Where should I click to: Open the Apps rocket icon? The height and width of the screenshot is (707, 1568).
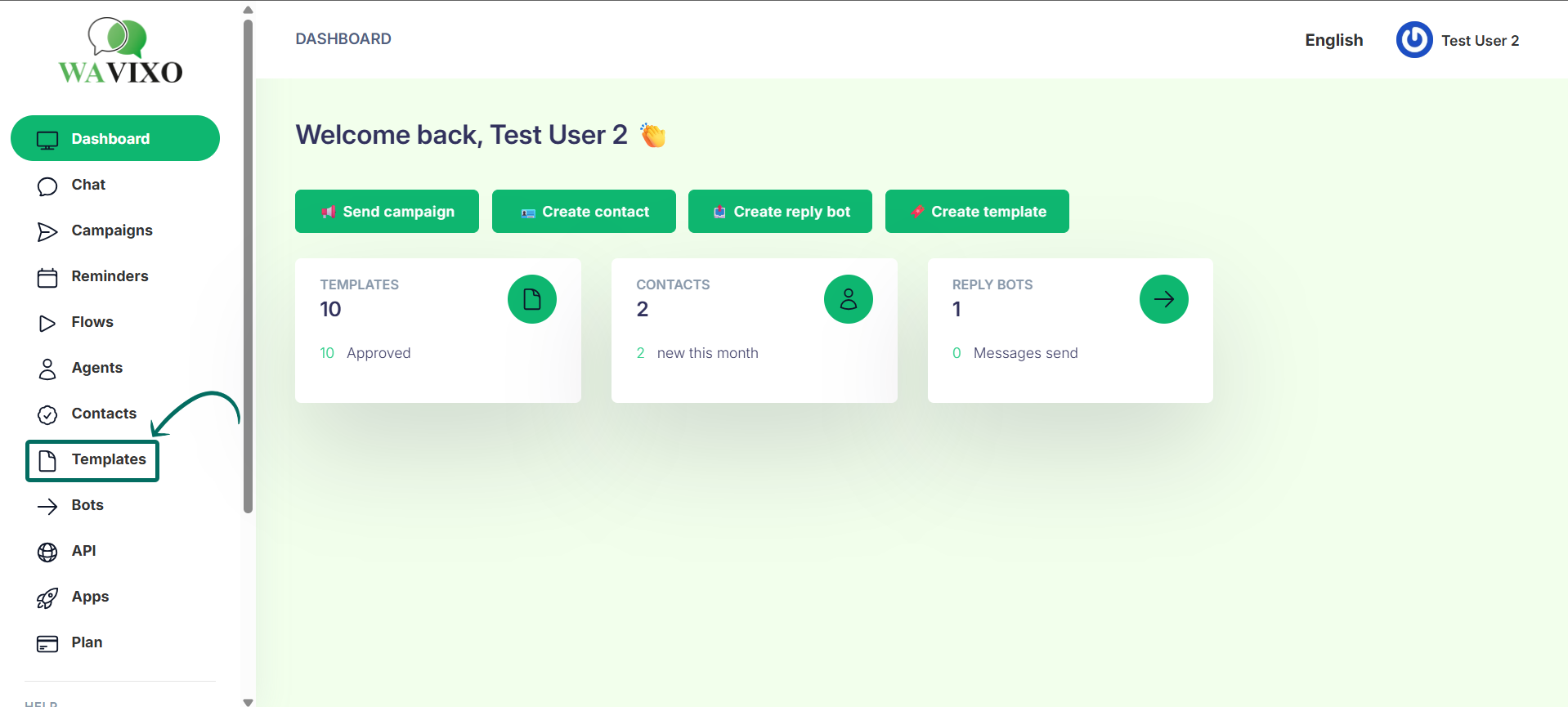[x=47, y=598]
